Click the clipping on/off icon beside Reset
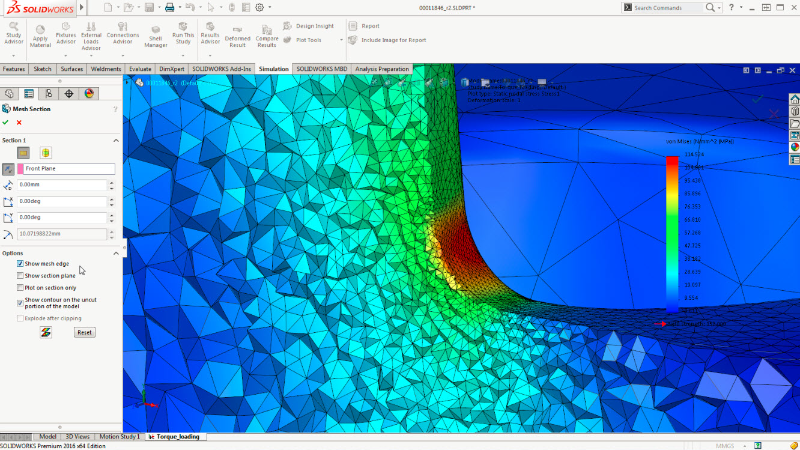This screenshot has height=450, width=800. point(46,332)
